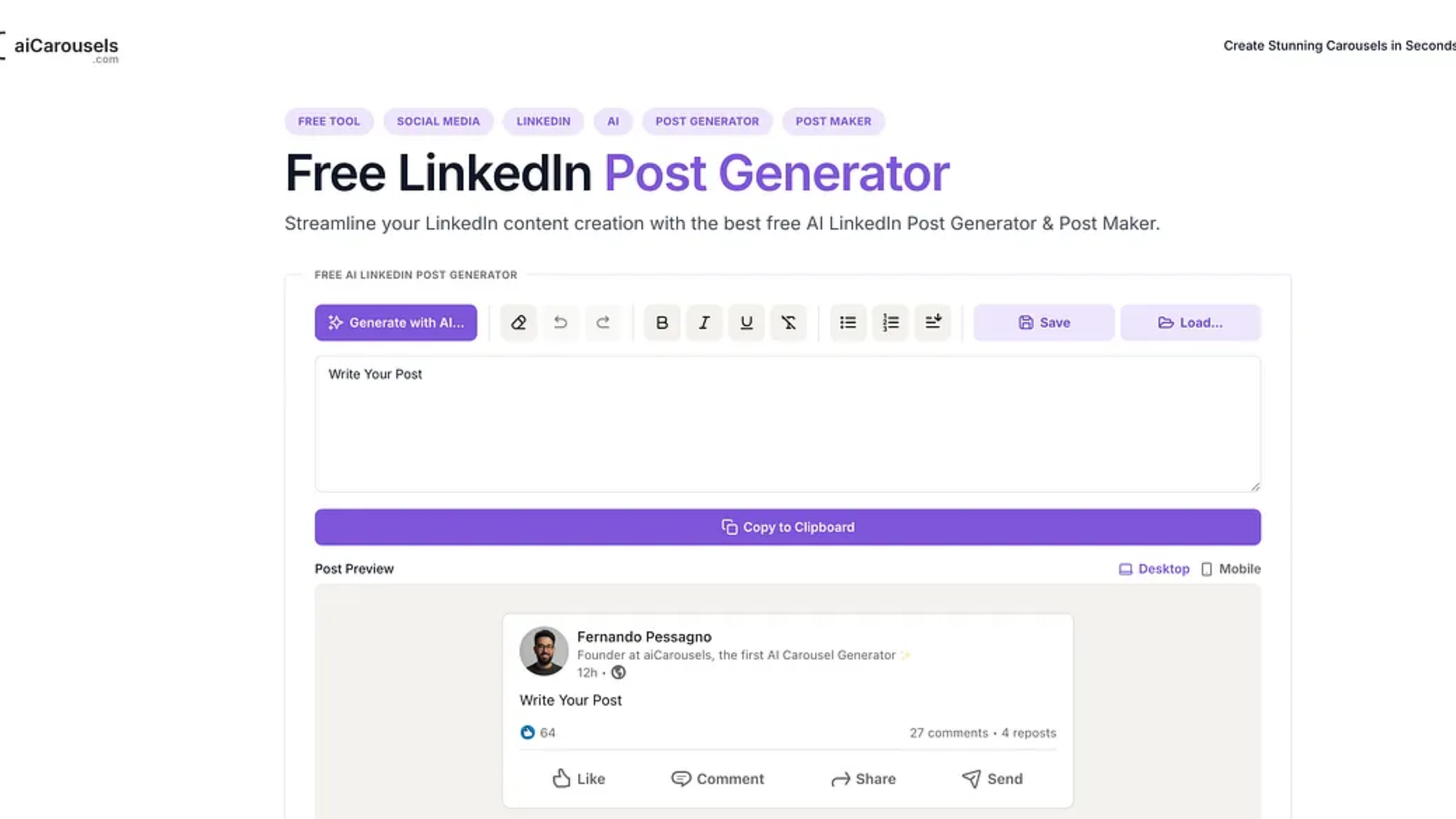This screenshot has width=1456, height=819.
Task: Save the current post
Action: [1043, 323]
